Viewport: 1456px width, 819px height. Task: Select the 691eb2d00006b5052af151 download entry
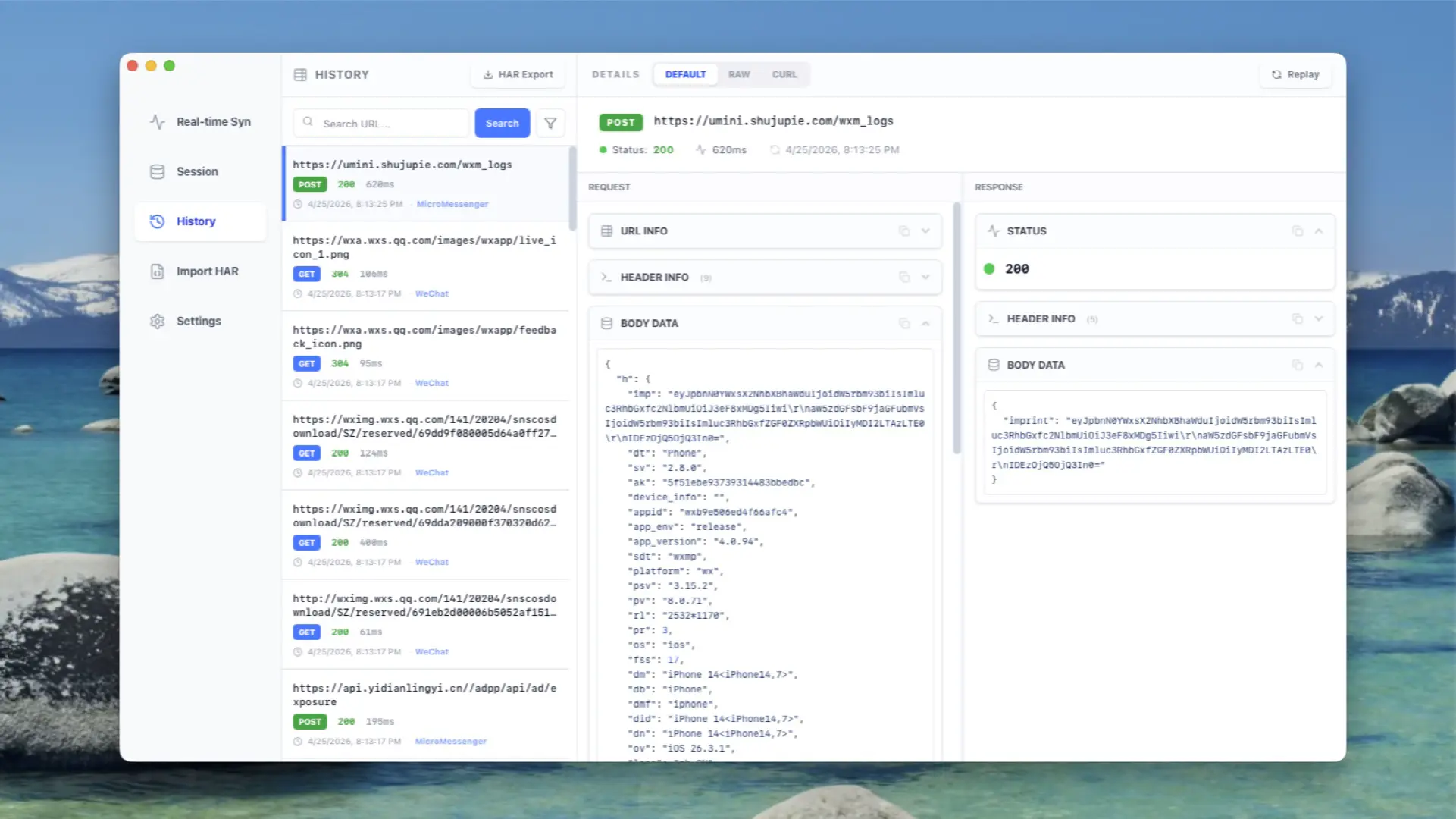point(425,624)
